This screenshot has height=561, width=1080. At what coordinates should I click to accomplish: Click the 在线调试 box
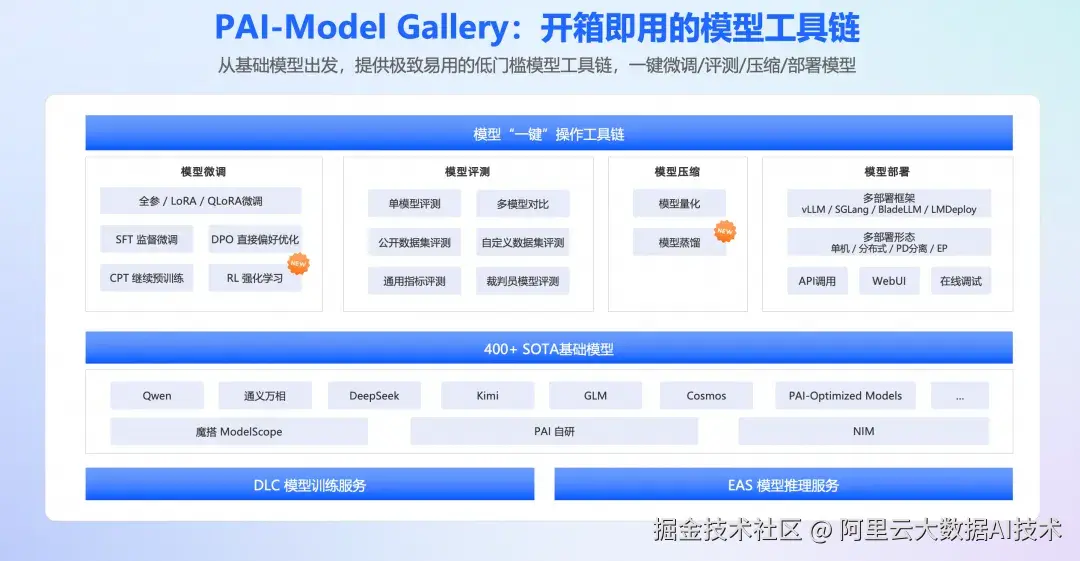click(961, 281)
